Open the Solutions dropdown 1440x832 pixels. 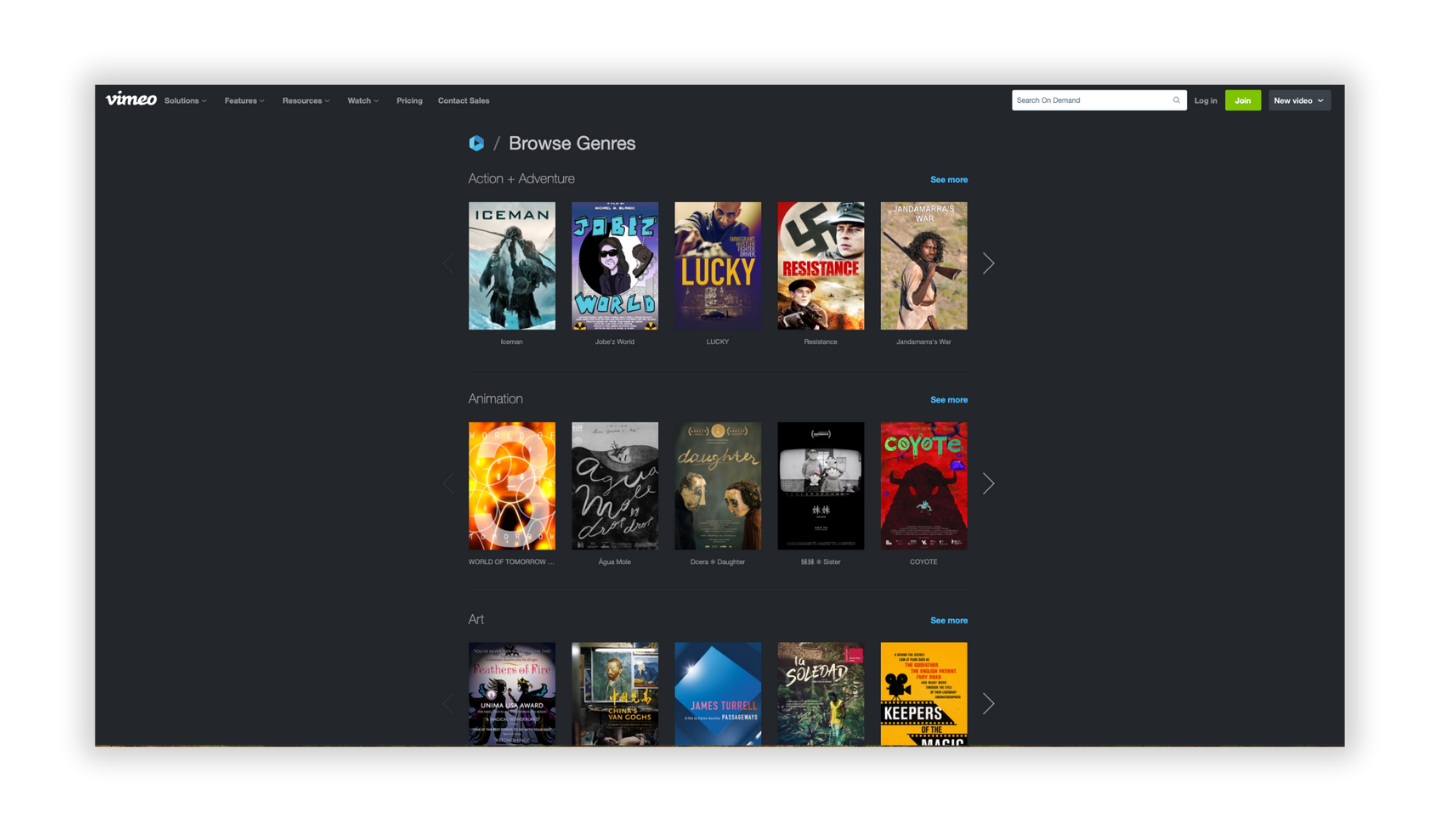pyautogui.click(x=185, y=100)
